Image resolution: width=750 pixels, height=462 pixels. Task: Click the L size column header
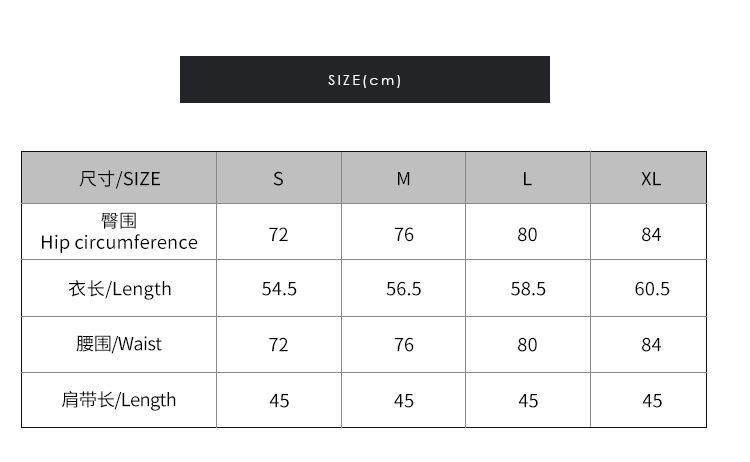[527, 179]
